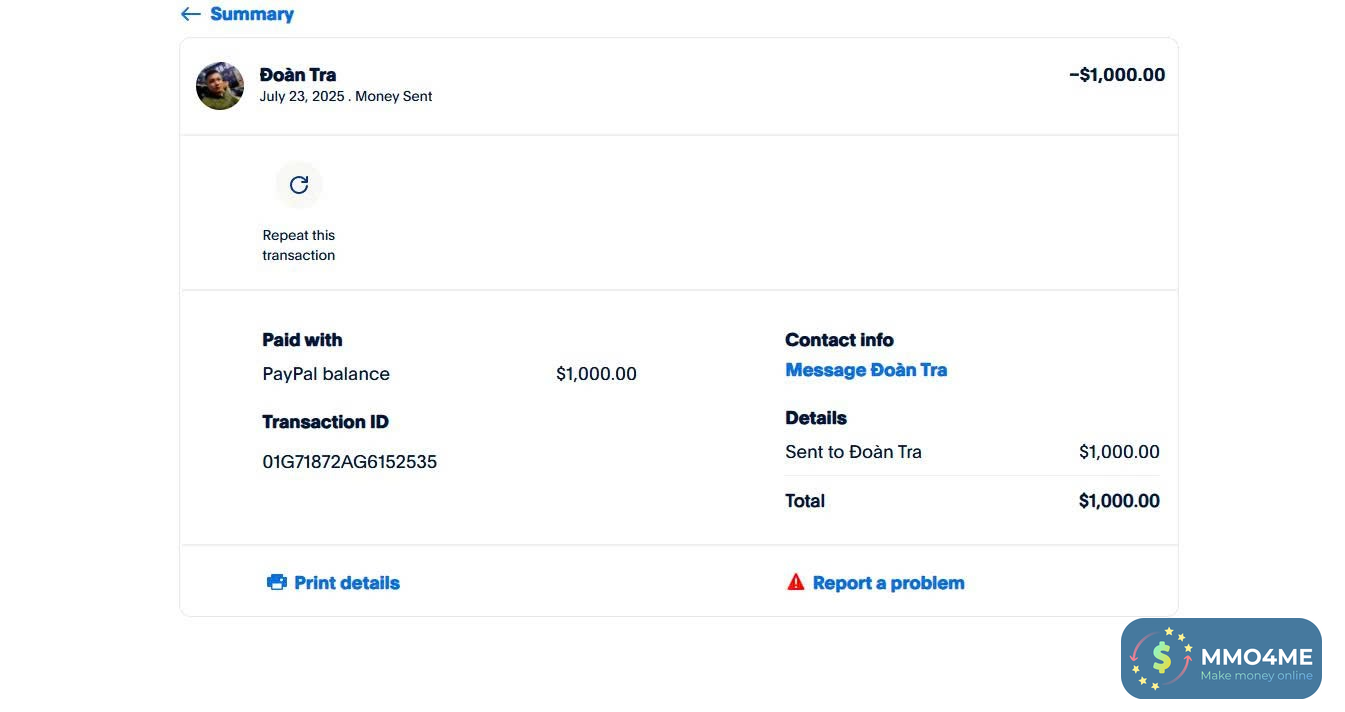
Task: Open the Summary link text
Action: point(251,14)
